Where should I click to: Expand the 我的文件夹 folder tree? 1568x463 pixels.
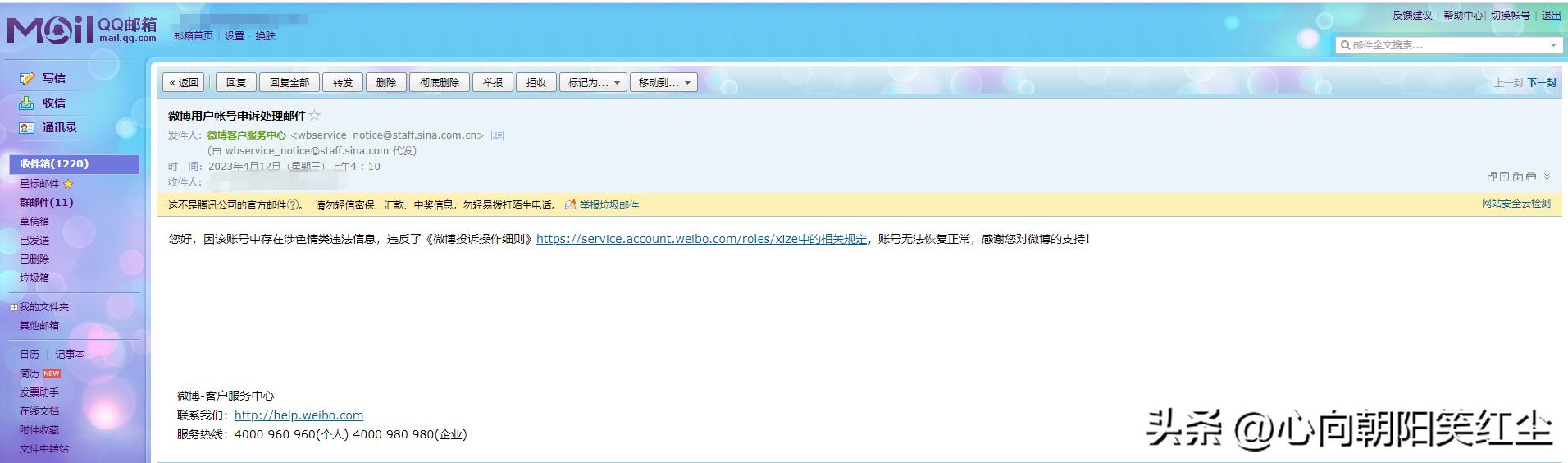tap(14, 307)
